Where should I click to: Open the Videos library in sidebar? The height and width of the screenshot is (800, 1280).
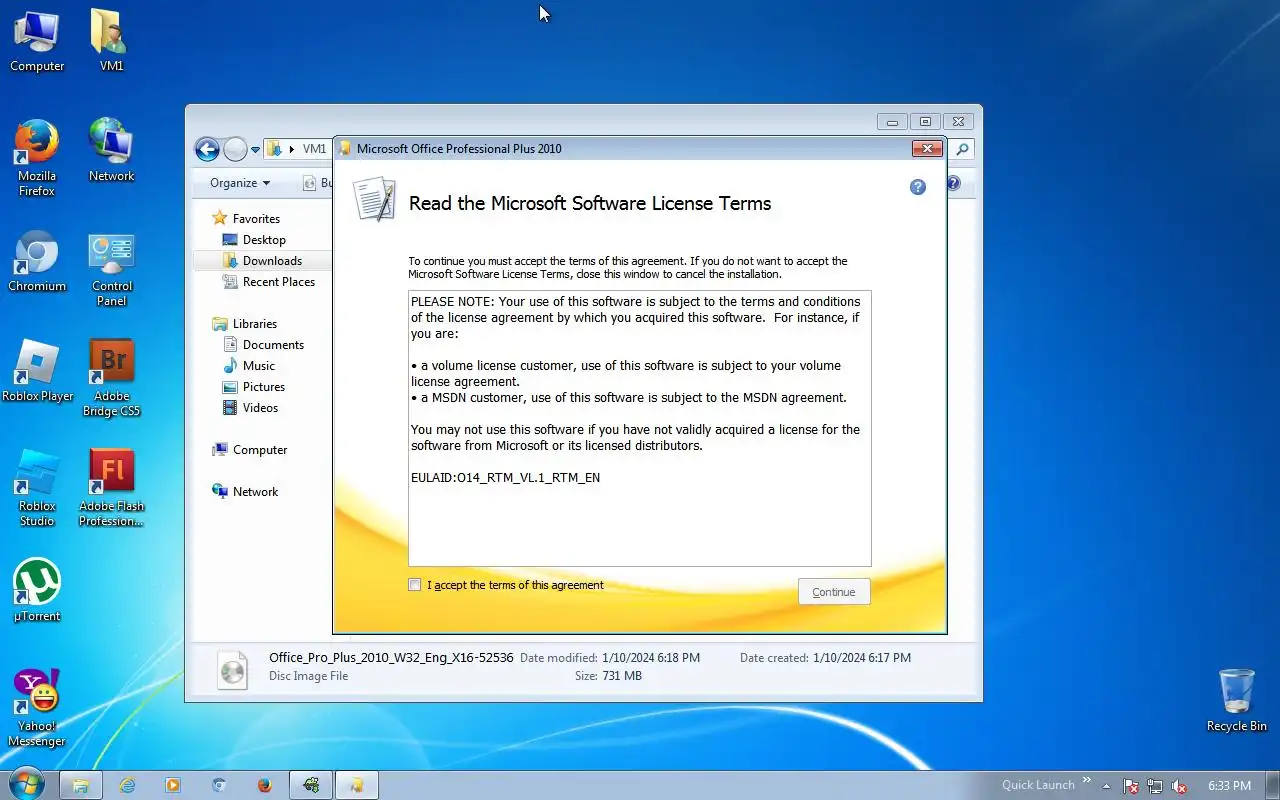260,408
